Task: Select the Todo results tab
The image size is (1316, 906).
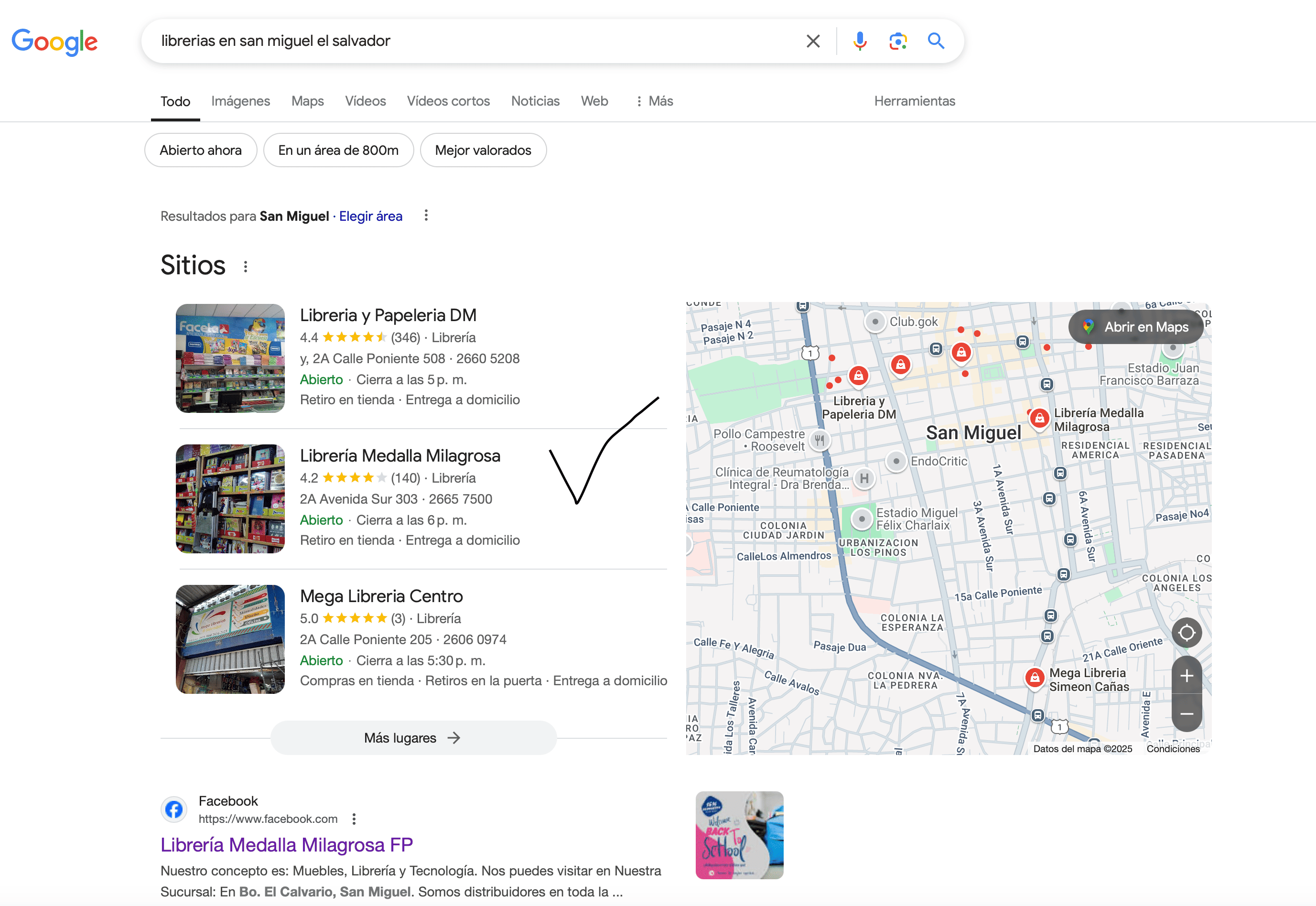Action: [x=175, y=102]
